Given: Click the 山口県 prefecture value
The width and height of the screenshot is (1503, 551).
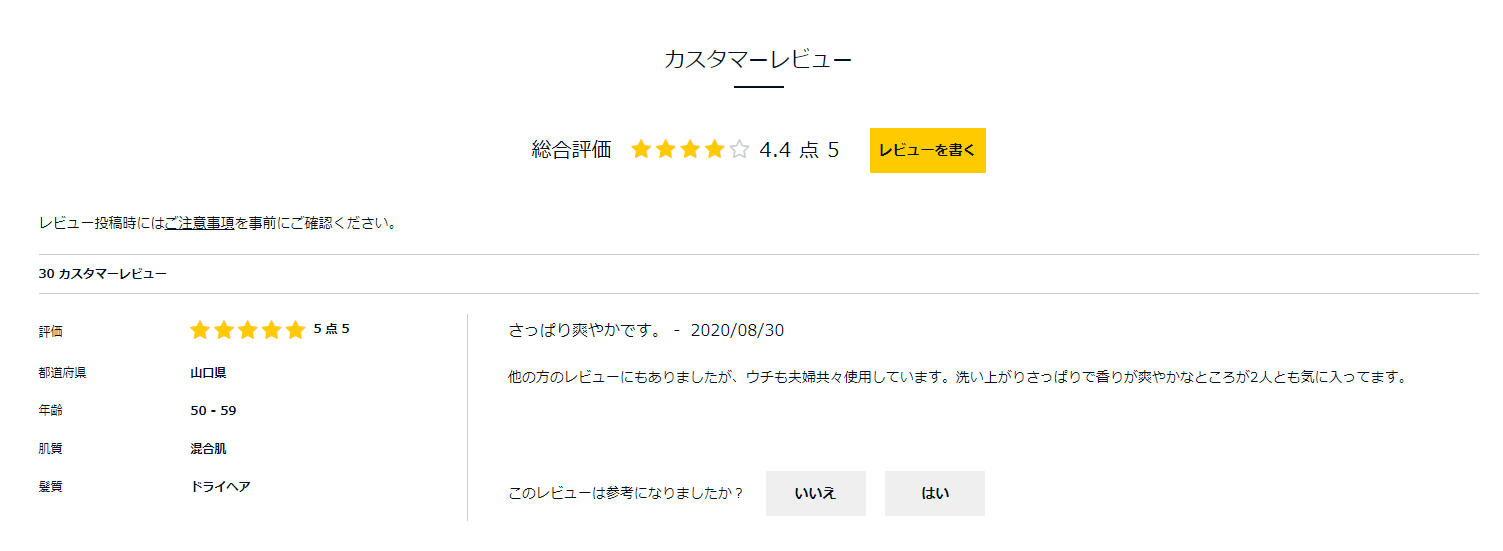Looking at the screenshot, I should pos(208,373).
